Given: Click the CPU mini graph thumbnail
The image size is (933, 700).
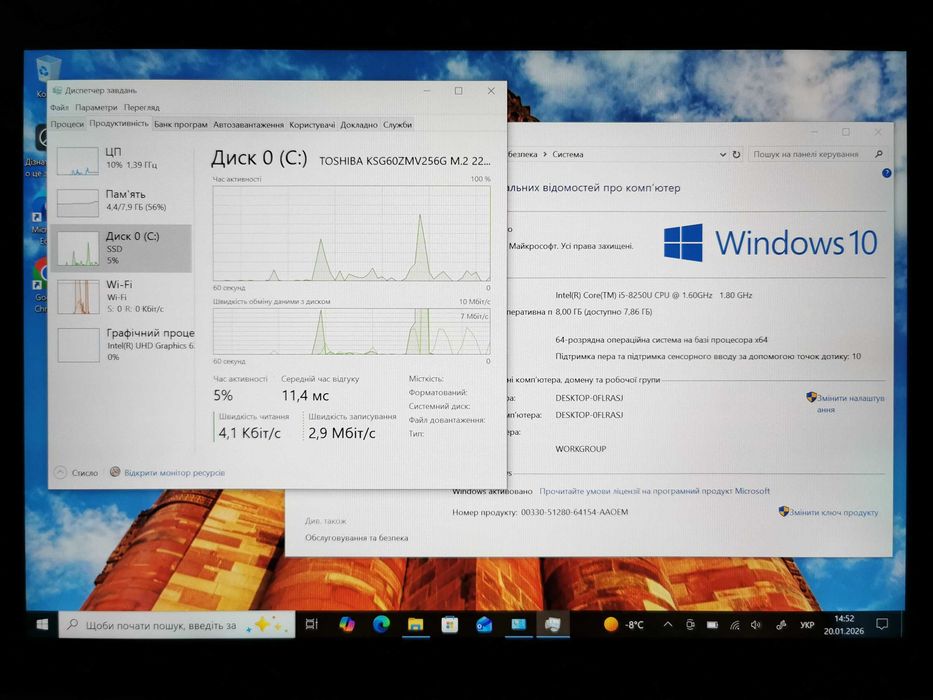Looking at the screenshot, I should pyautogui.click(x=78, y=161).
